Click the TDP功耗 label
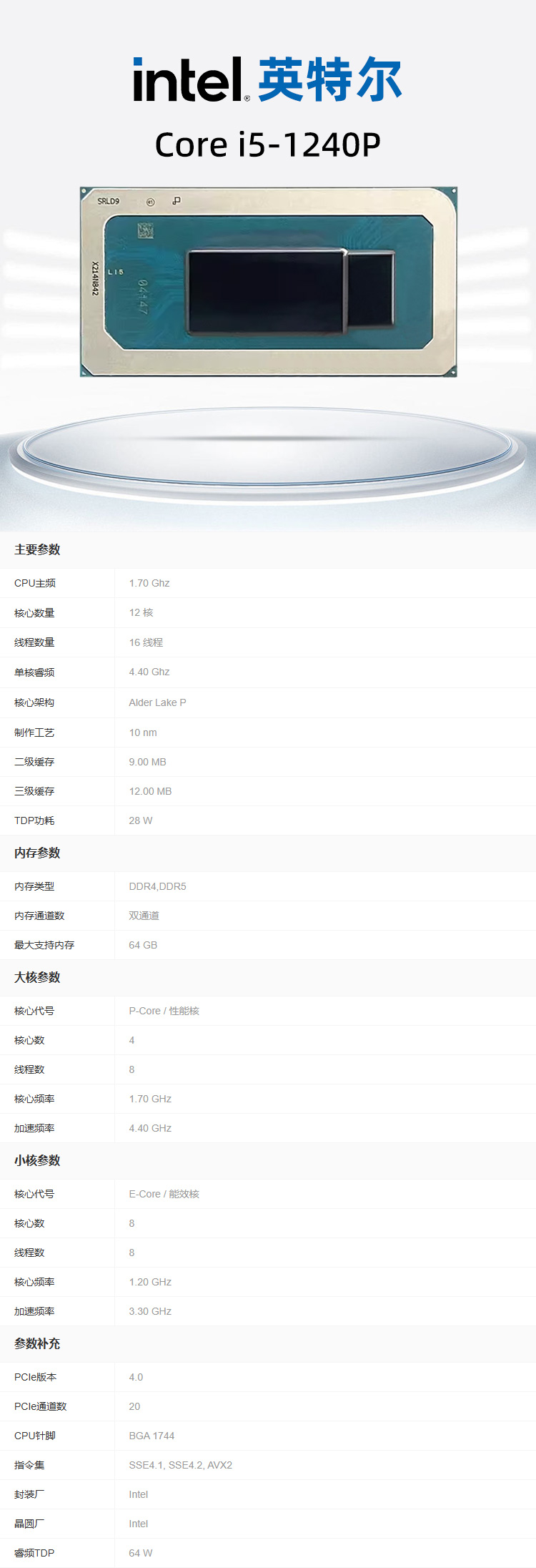This screenshot has width=536, height=1568. 34,820
